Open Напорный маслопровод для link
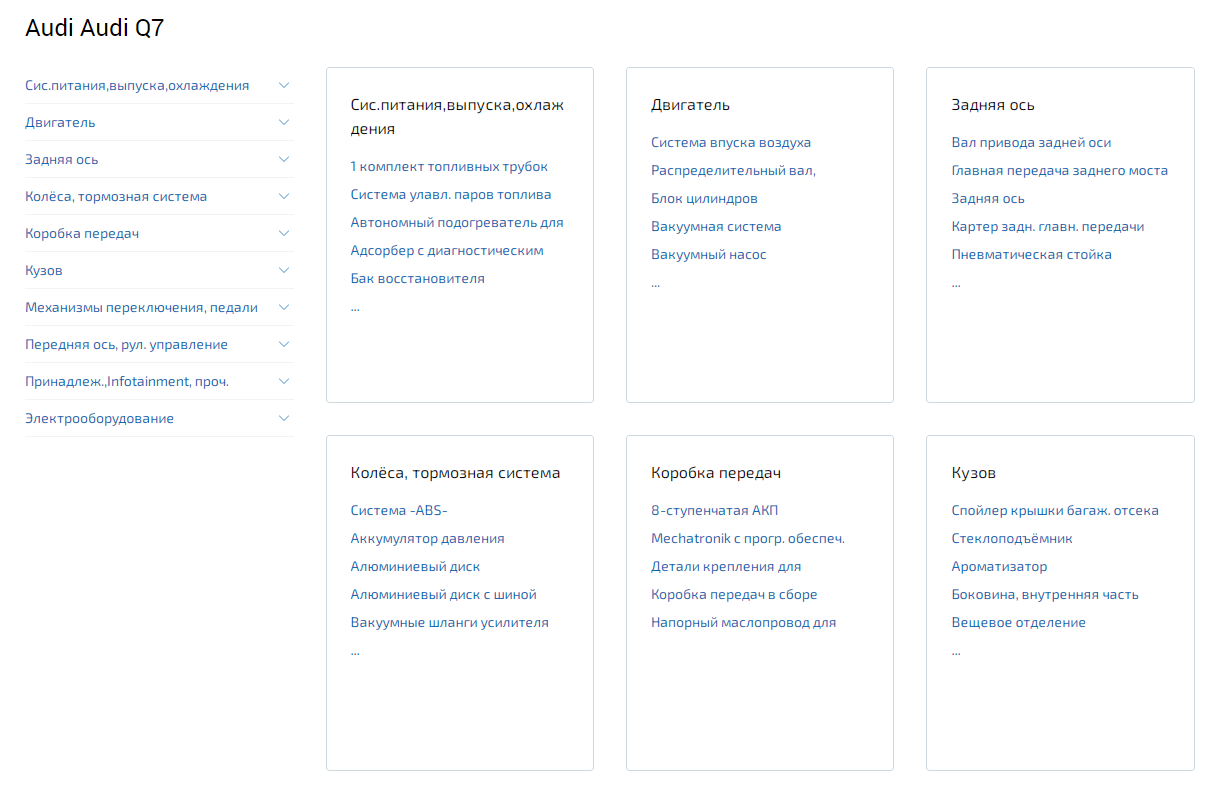The height and width of the screenshot is (790, 1217). tap(743, 623)
